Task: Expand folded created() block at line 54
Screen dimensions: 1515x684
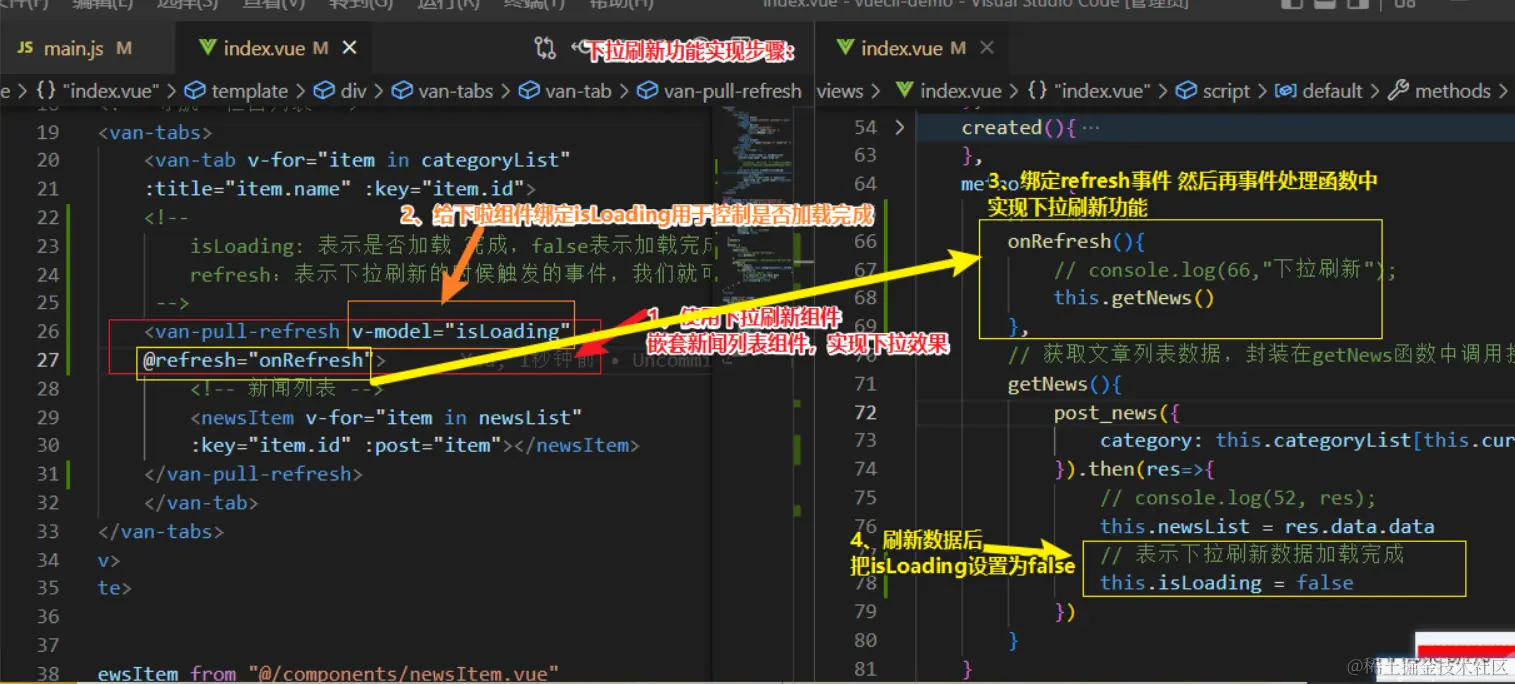Action: point(898,127)
